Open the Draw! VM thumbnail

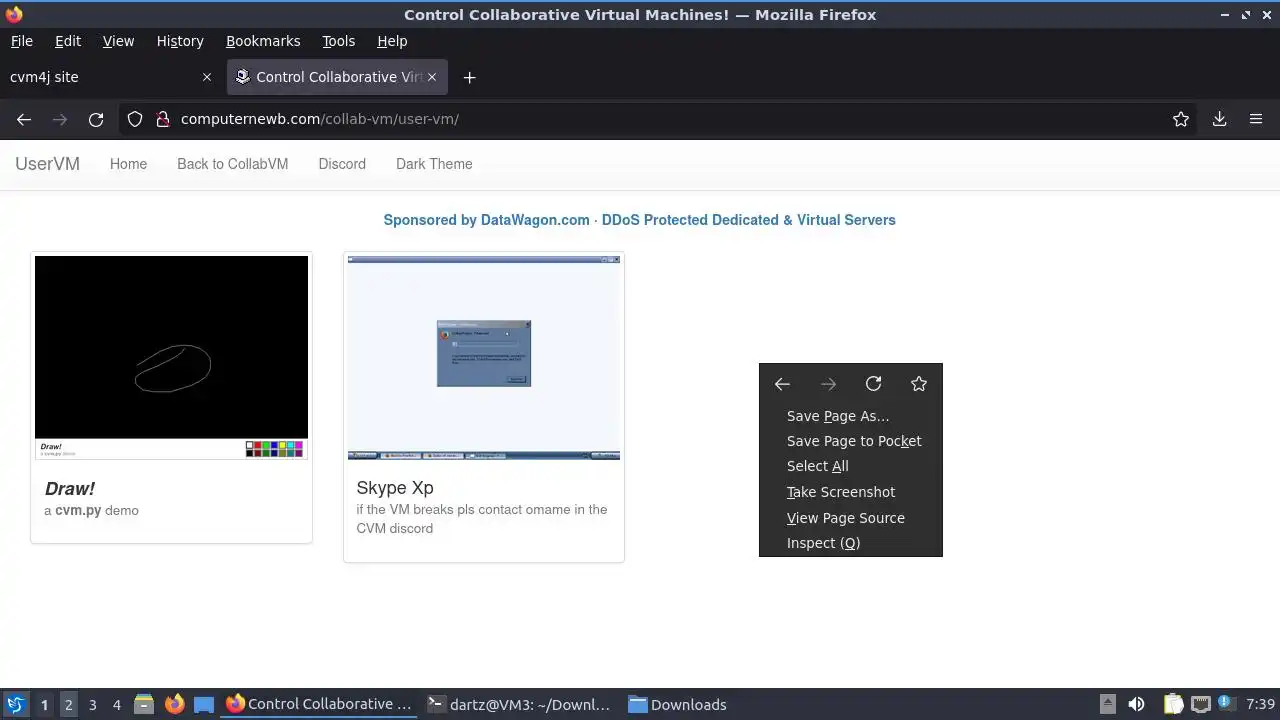pos(171,357)
